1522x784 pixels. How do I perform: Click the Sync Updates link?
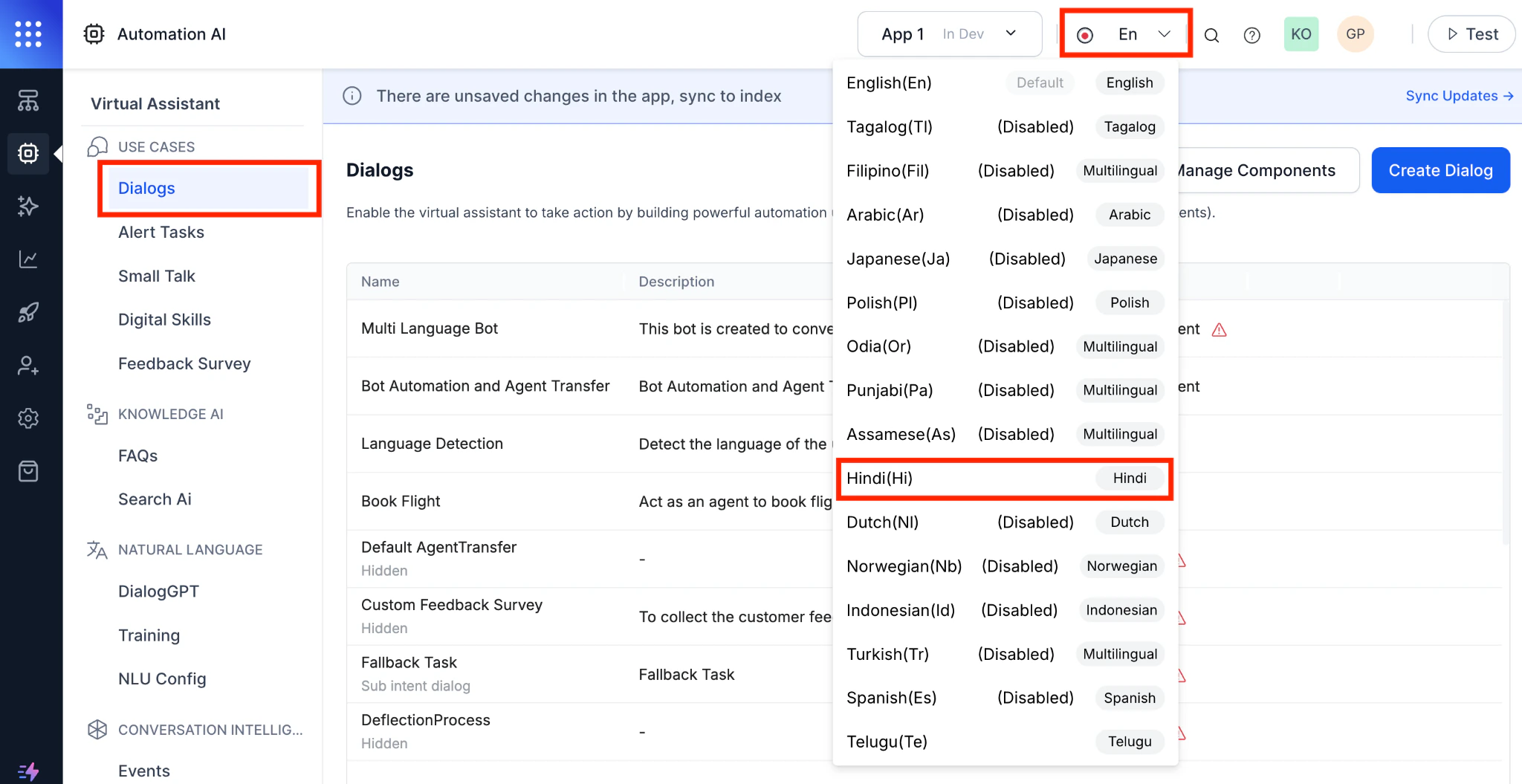1457,95
